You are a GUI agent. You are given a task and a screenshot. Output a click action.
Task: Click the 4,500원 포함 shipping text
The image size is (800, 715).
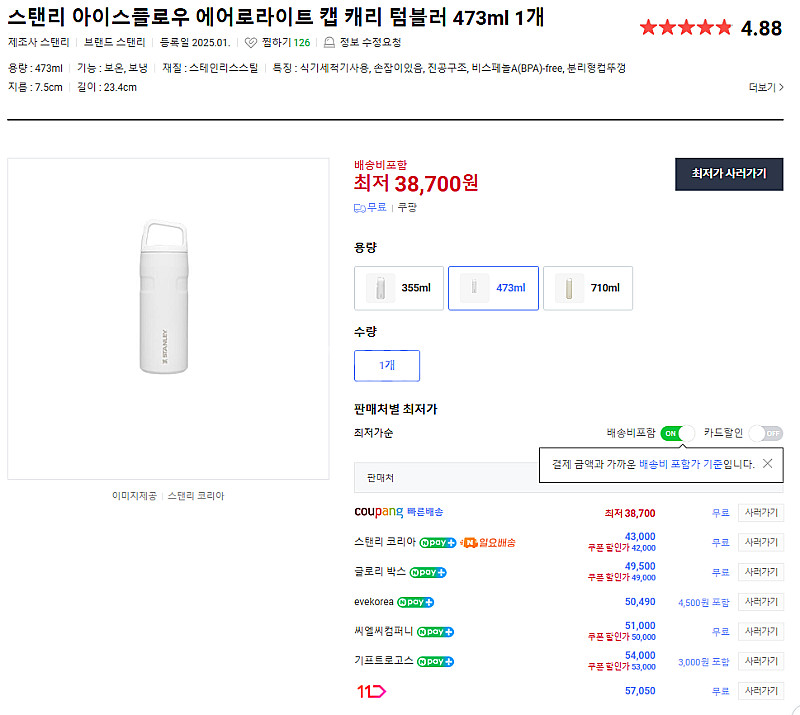click(x=704, y=603)
